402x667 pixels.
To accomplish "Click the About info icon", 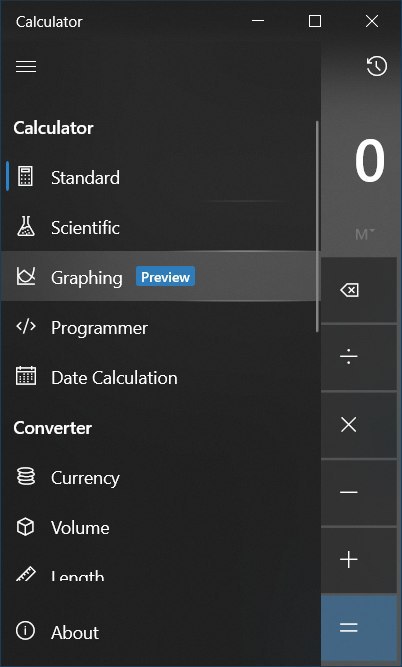I will click(x=26, y=630).
